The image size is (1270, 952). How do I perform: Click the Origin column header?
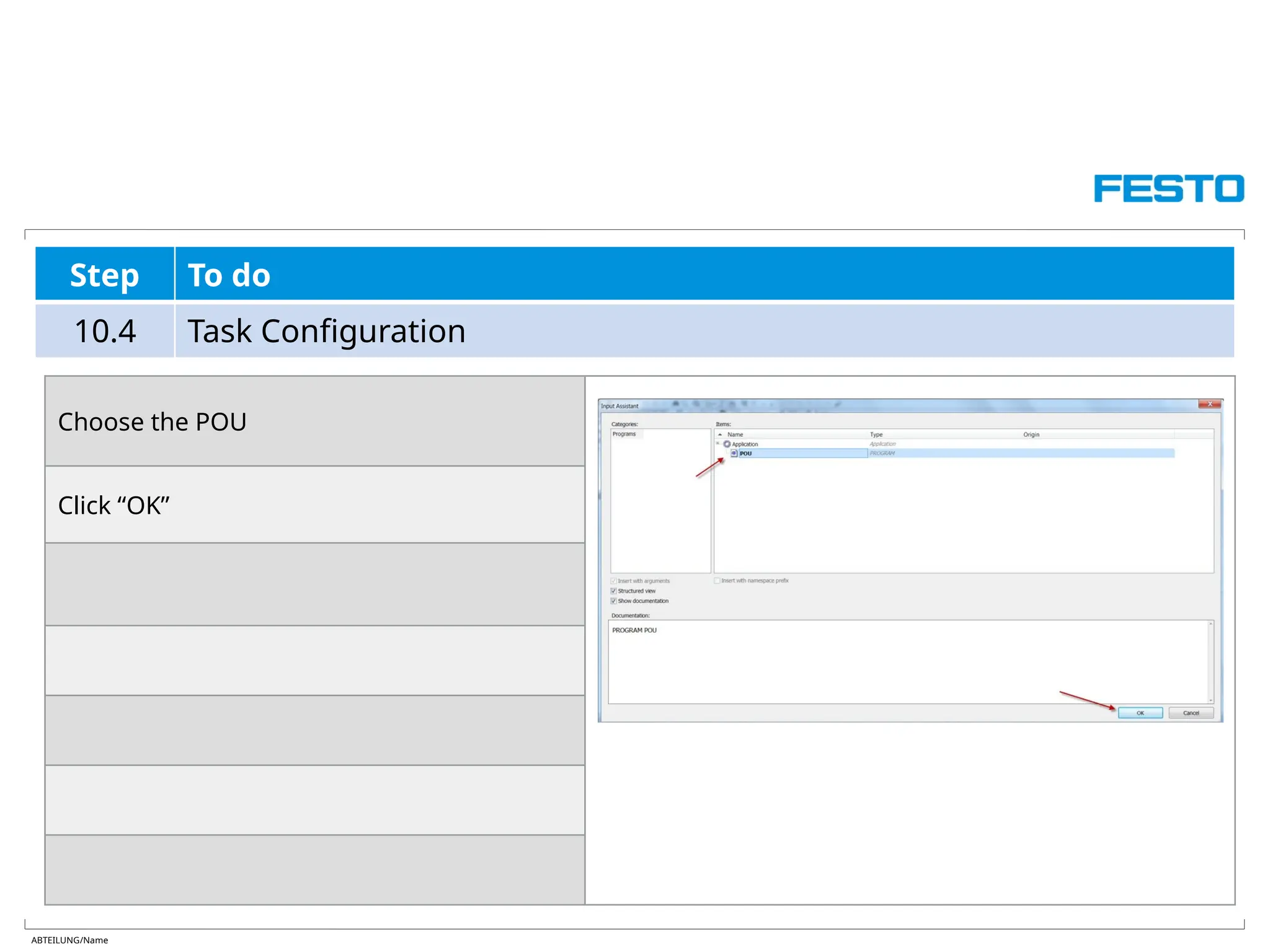click(1098, 434)
